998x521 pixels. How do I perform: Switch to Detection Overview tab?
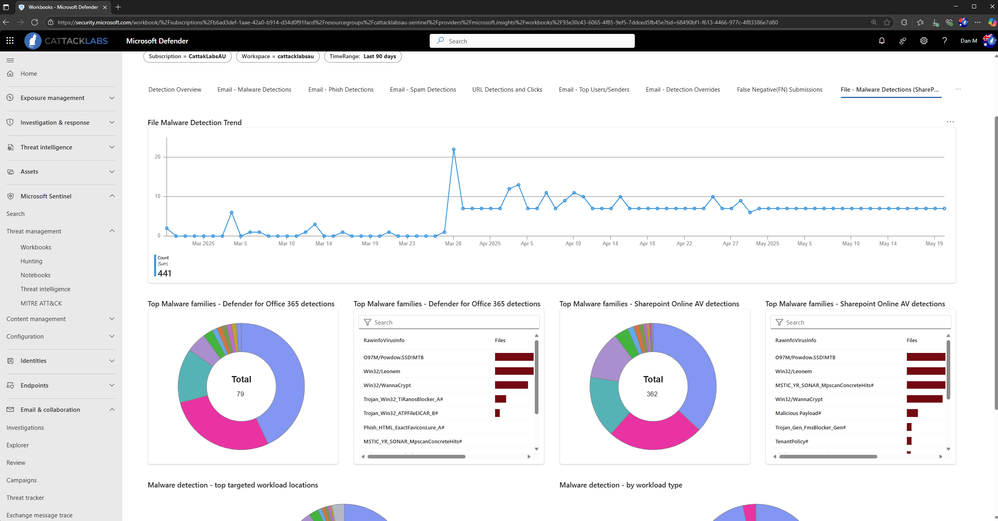[x=174, y=90]
